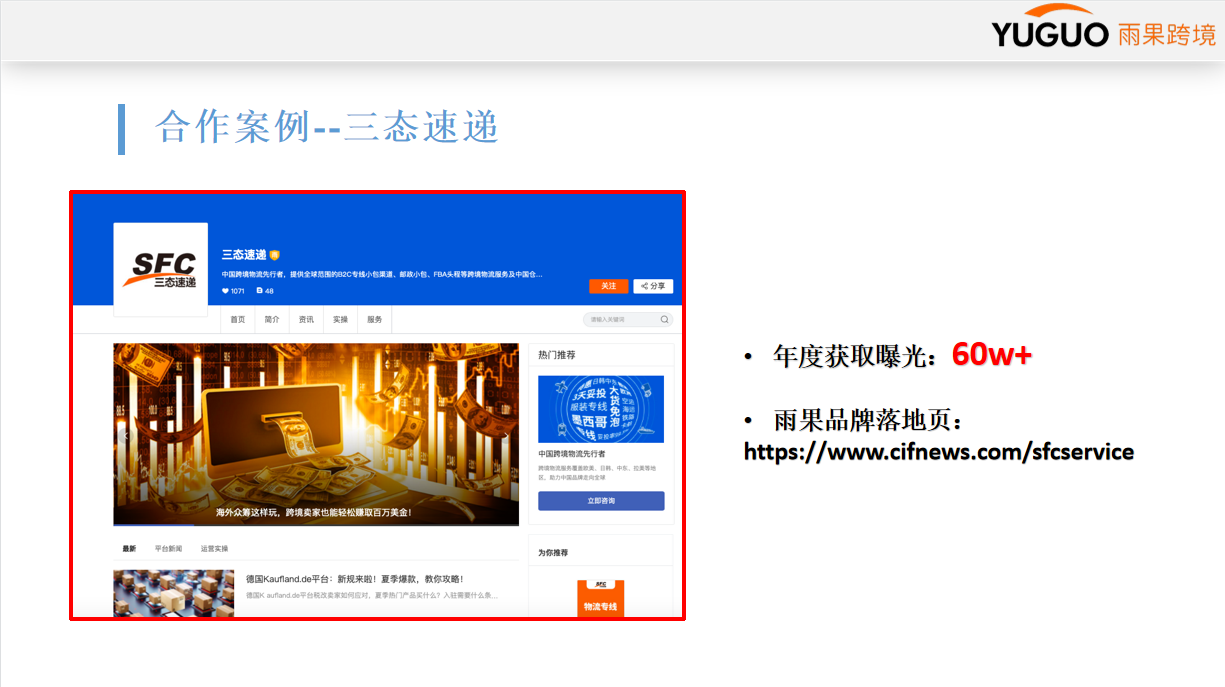The image size is (1225, 687).
Task: Select the SFC 三态速递 profile logo
Action: (x=160, y=263)
